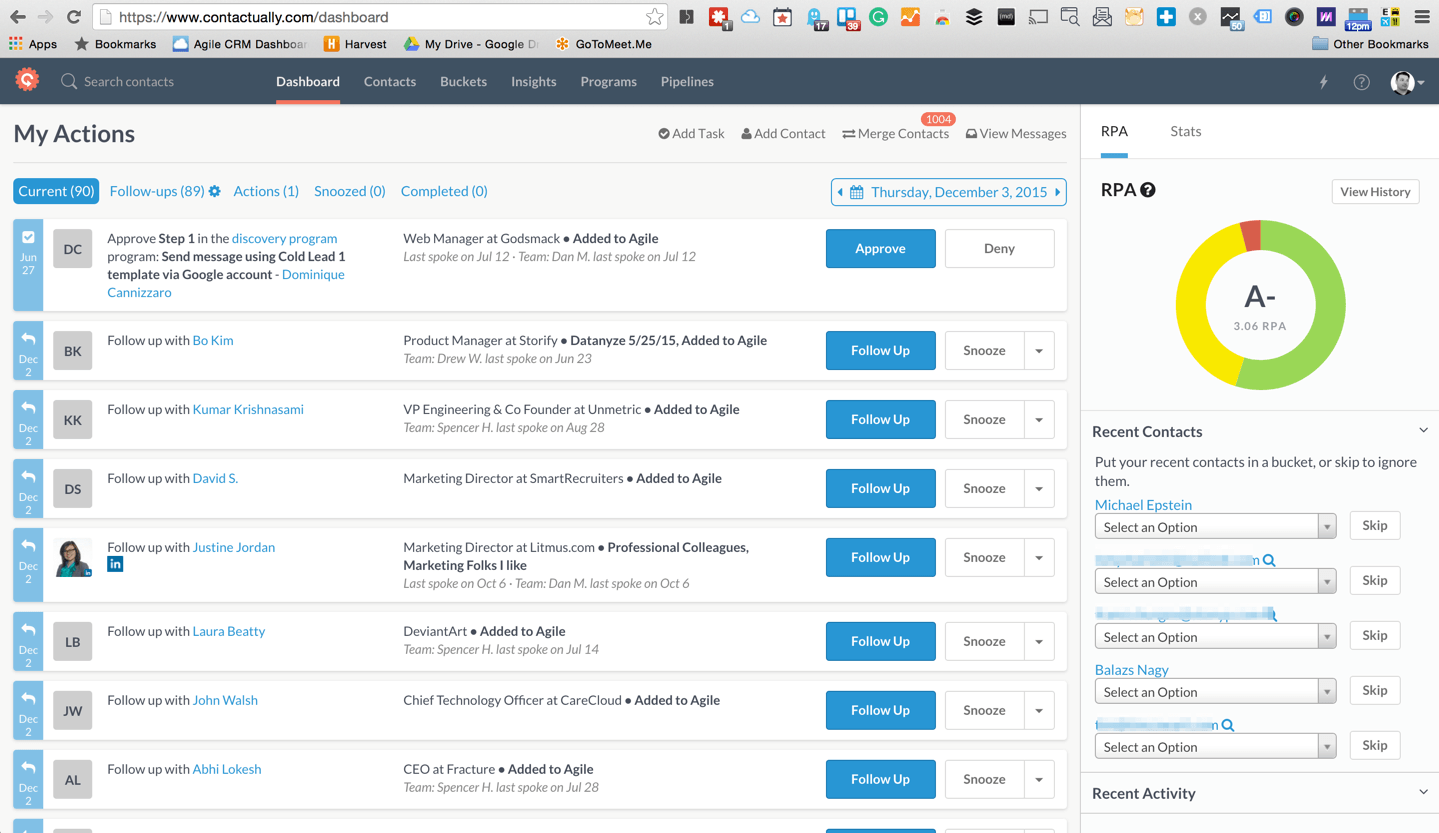Click search icon beside second recent contact email
1439x833 pixels.
pos(1269,561)
